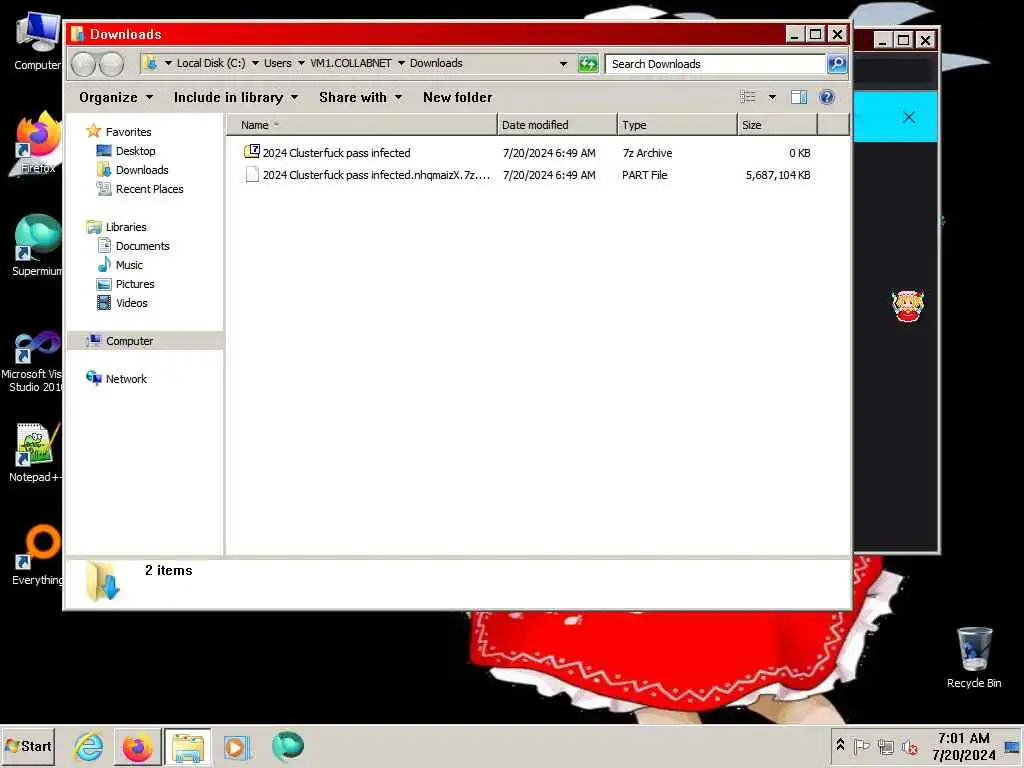Open the Help question mark icon
This screenshot has height=768, width=1024.
pyautogui.click(x=827, y=97)
